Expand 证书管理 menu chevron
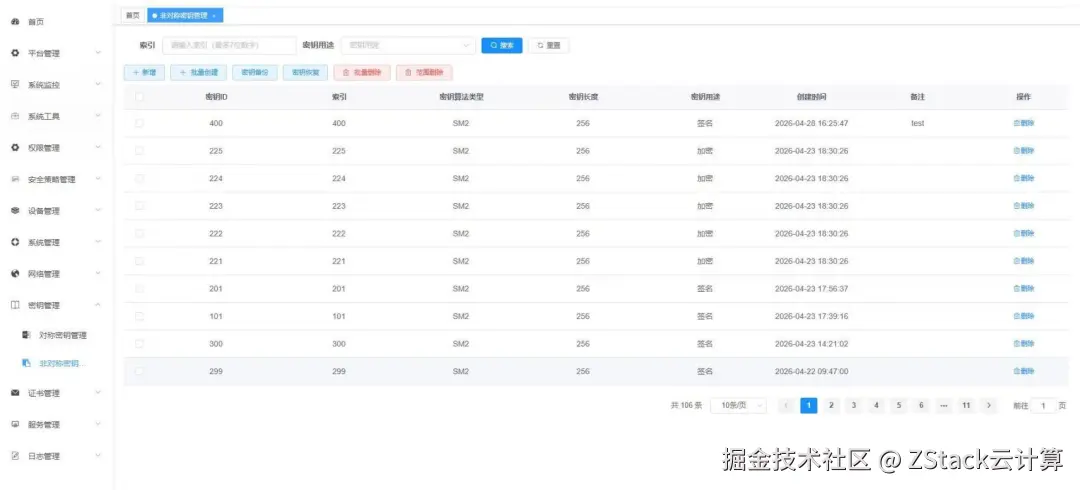 coord(98,393)
